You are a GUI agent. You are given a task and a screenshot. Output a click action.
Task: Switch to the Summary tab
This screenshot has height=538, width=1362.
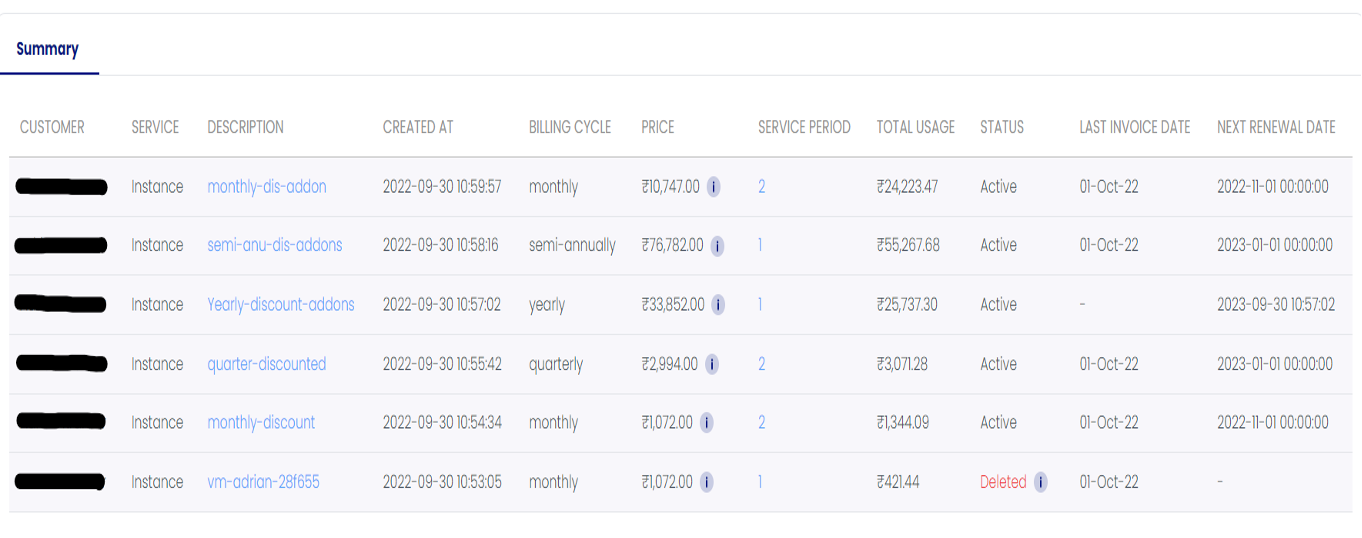click(47, 49)
